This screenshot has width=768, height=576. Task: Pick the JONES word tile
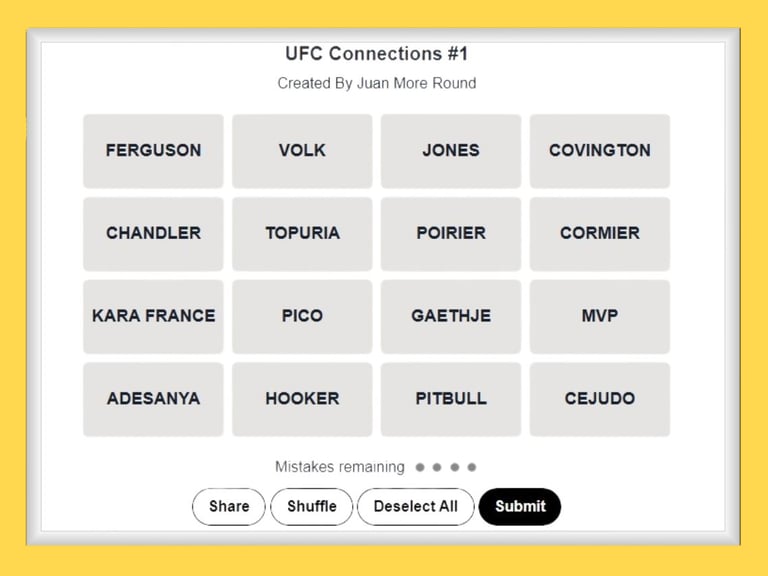coord(451,151)
